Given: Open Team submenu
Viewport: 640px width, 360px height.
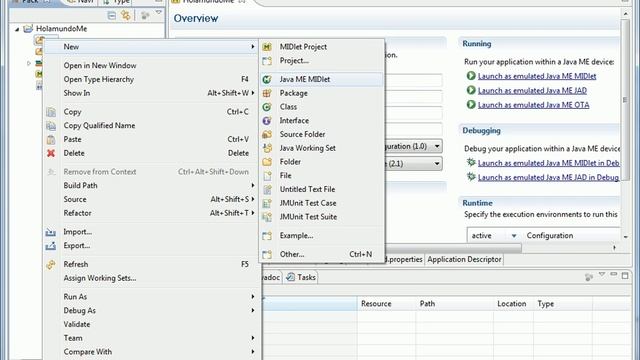Looking at the screenshot, I should click(253, 338).
